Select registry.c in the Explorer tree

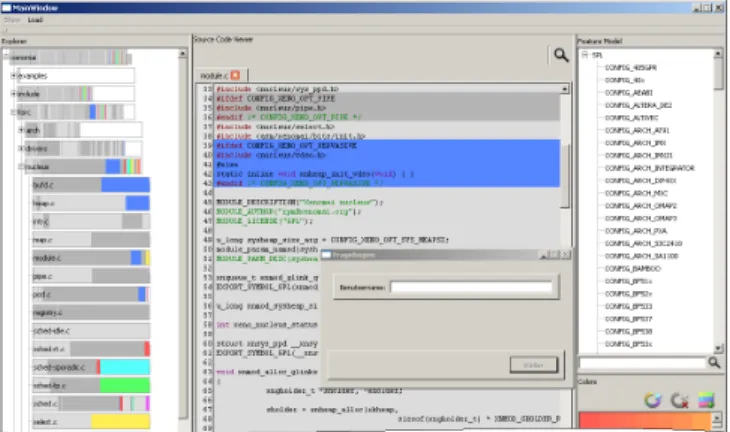91,312
